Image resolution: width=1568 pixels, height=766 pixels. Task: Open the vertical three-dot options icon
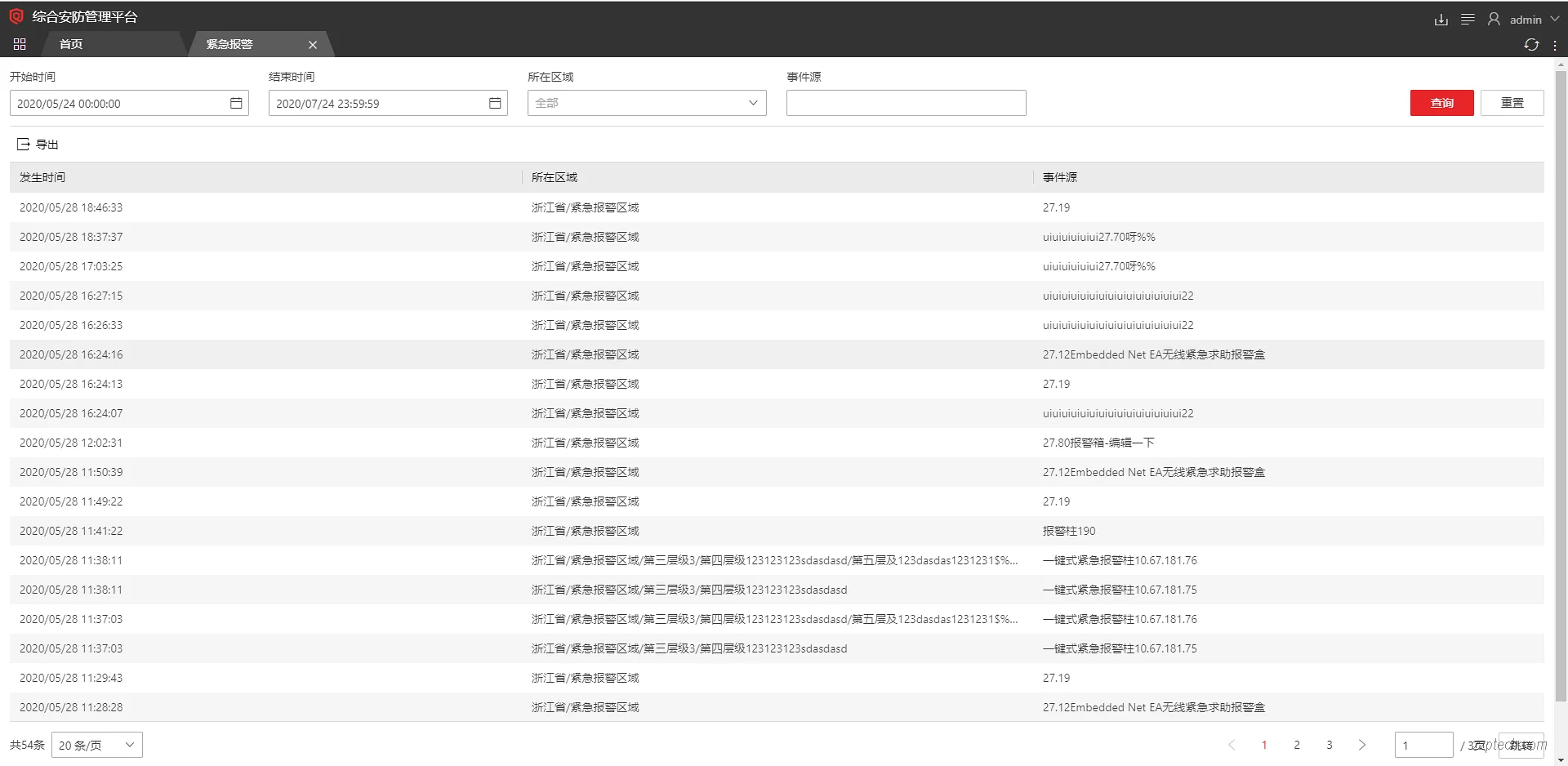coord(1556,45)
